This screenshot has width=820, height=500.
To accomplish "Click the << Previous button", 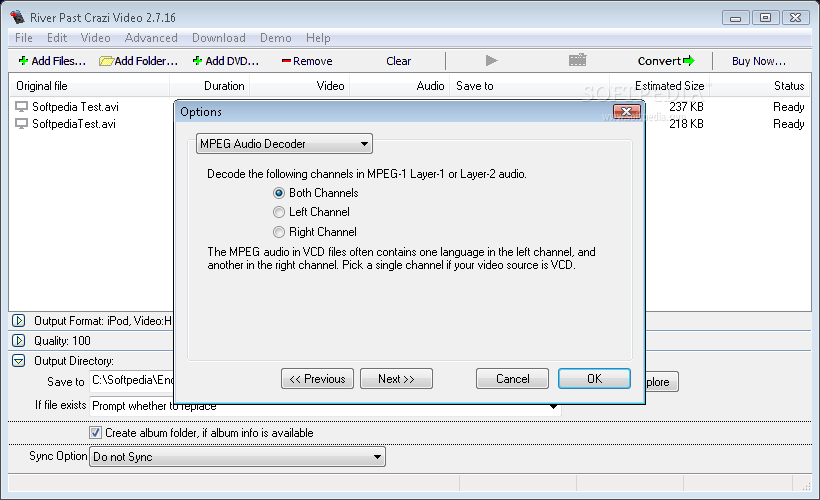I will coord(317,379).
